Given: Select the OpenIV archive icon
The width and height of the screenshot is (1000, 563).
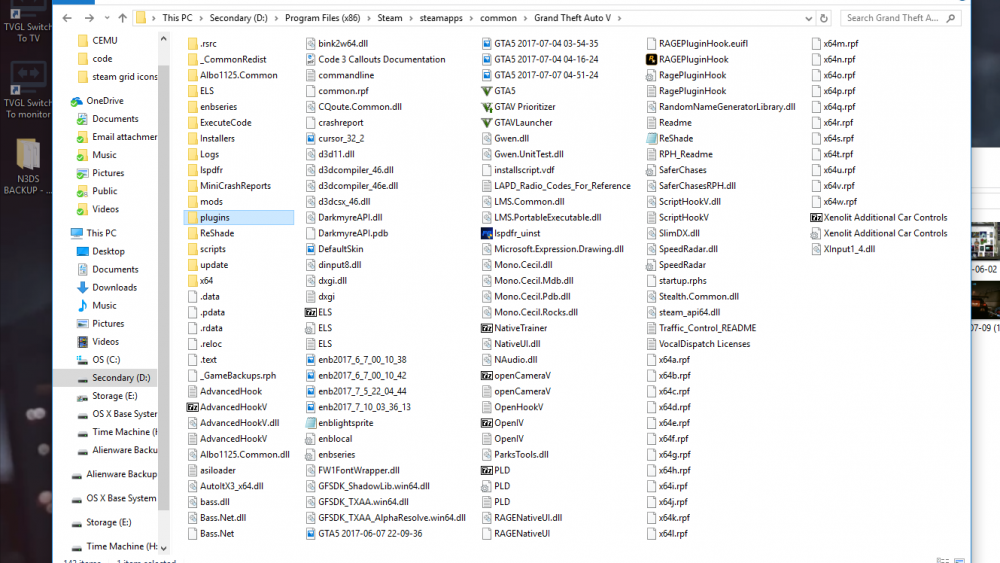Looking at the screenshot, I should click(487, 423).
